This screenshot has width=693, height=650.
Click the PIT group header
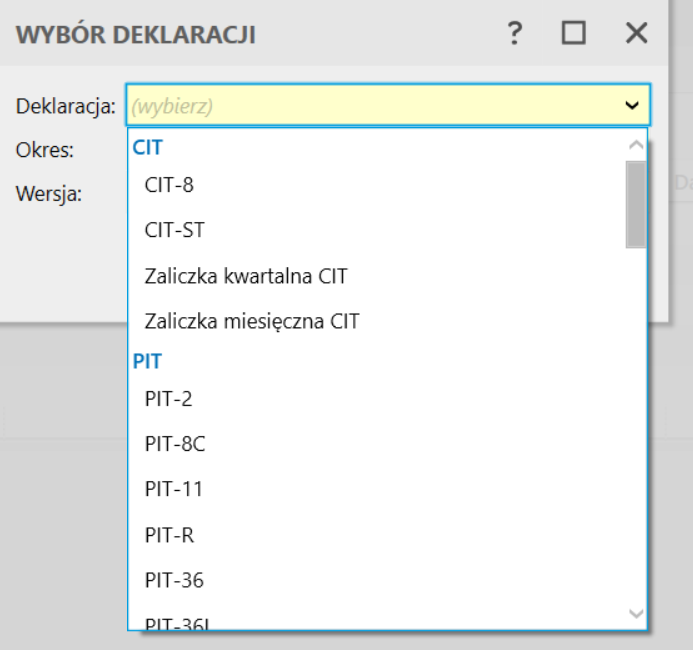tap(148, 361)
